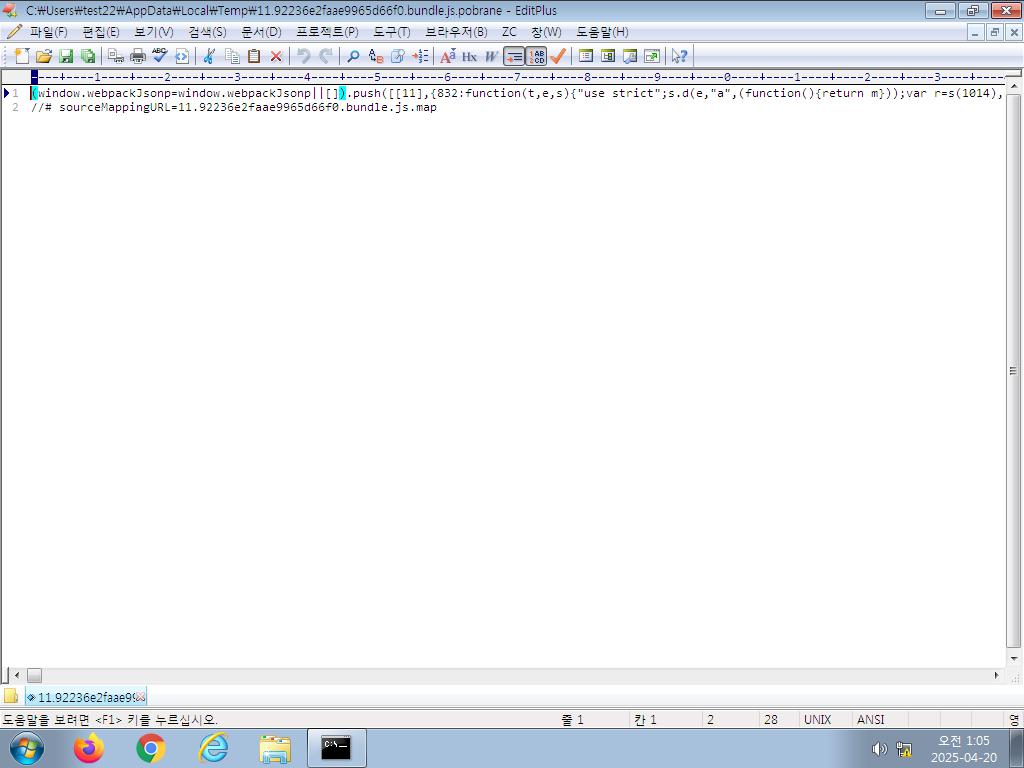This screenshot has width=1024, height=768.
Task: Click the toolbar icon left of Help pointer
Action: pos(652,56)
